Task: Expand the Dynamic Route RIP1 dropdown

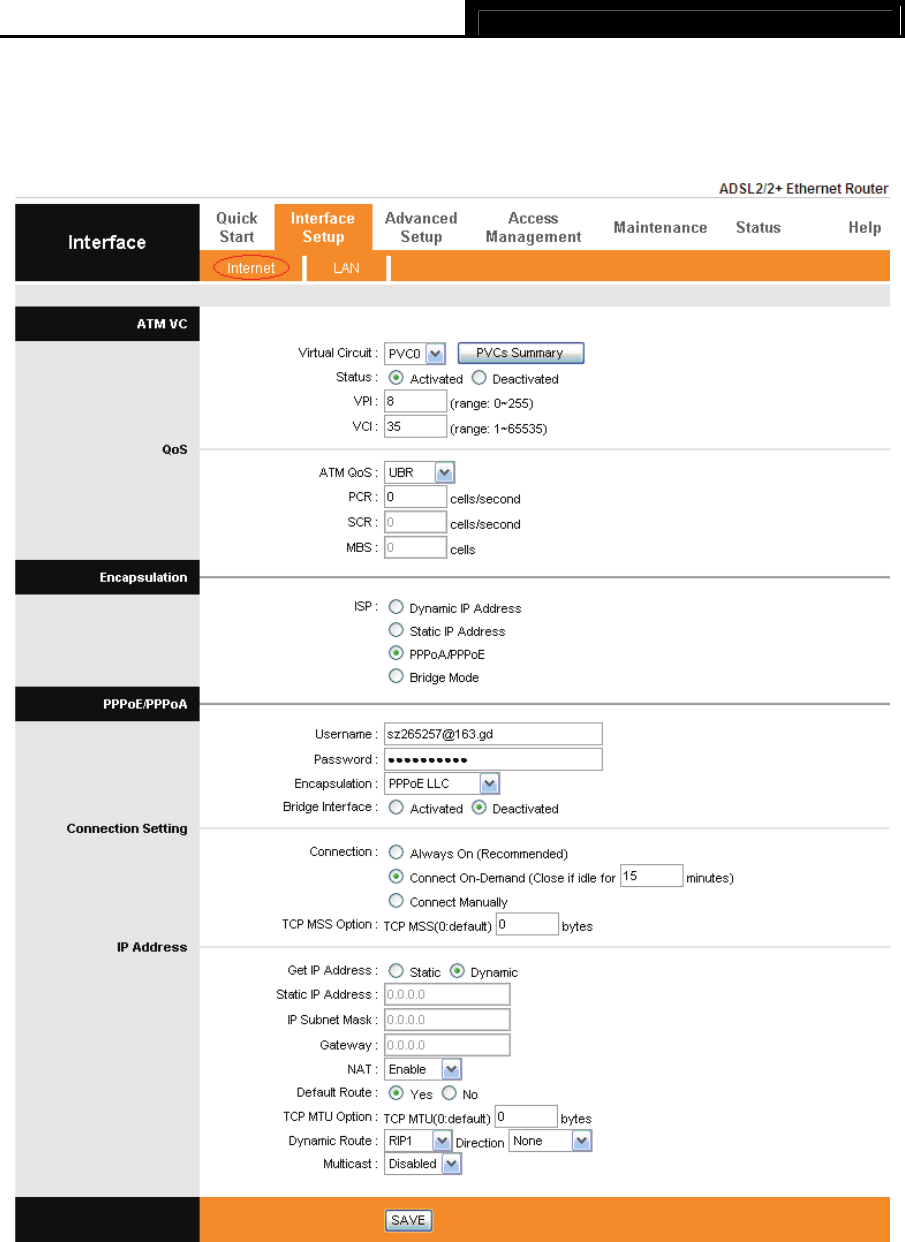Action: (x=419, y=1141)
